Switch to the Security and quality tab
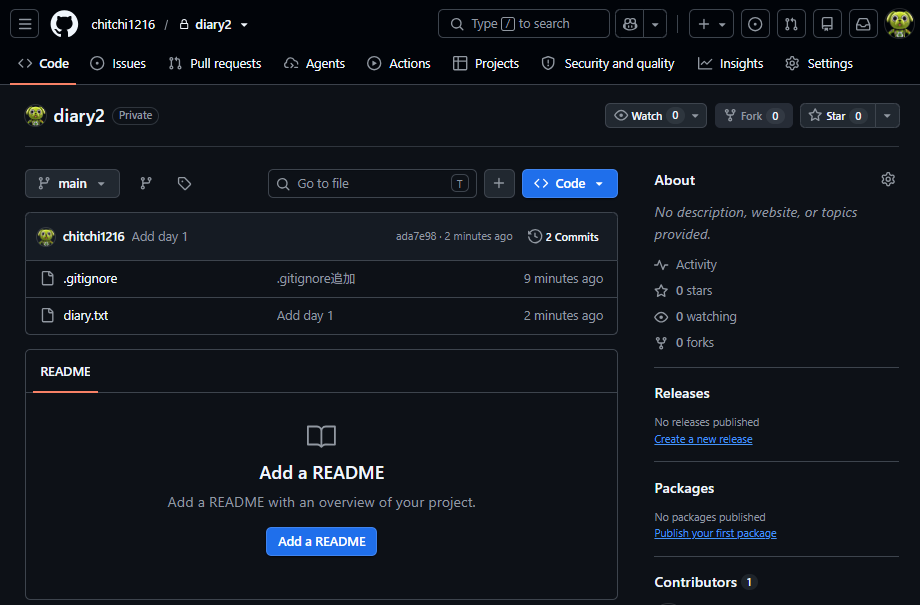 click(x=608, y=63)
